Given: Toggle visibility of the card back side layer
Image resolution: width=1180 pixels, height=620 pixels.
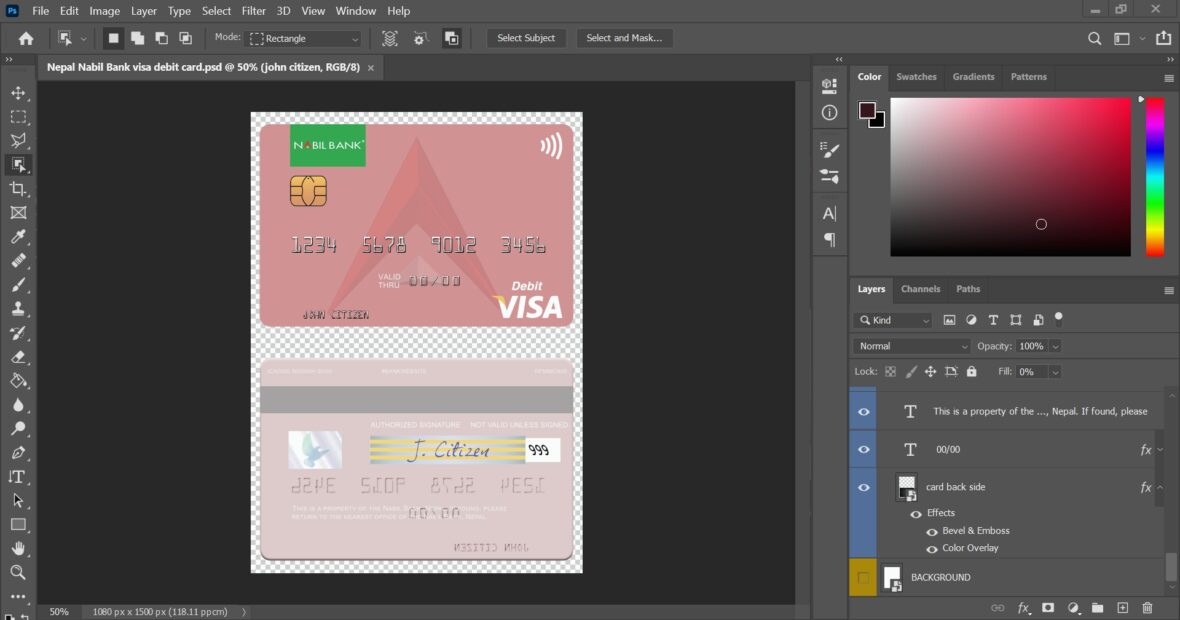Looking at the screenshot, I should click(862, 487).
